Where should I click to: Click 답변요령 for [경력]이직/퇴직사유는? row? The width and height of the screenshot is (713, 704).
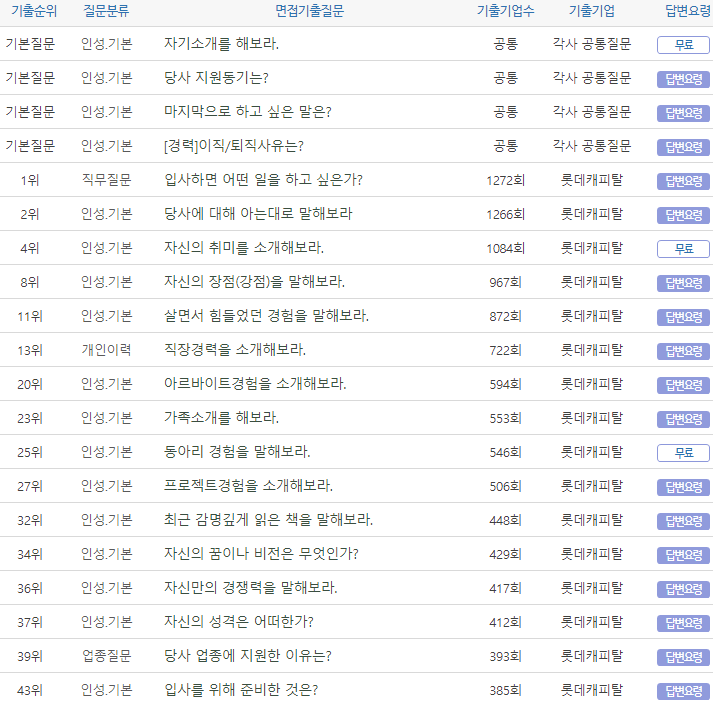683,147
